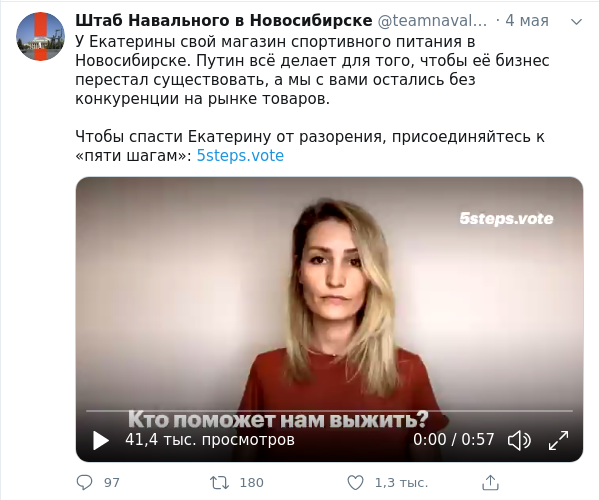Click the 180 retweets count

pyautogui.click(x=252, y=483)
